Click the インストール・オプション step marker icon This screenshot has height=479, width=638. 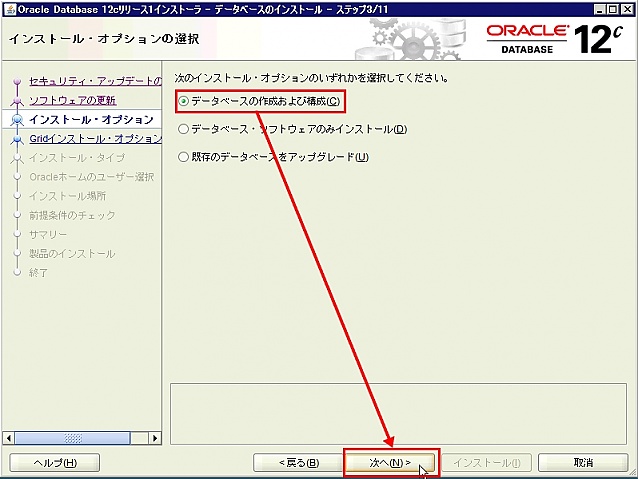[x=17, y=120]
